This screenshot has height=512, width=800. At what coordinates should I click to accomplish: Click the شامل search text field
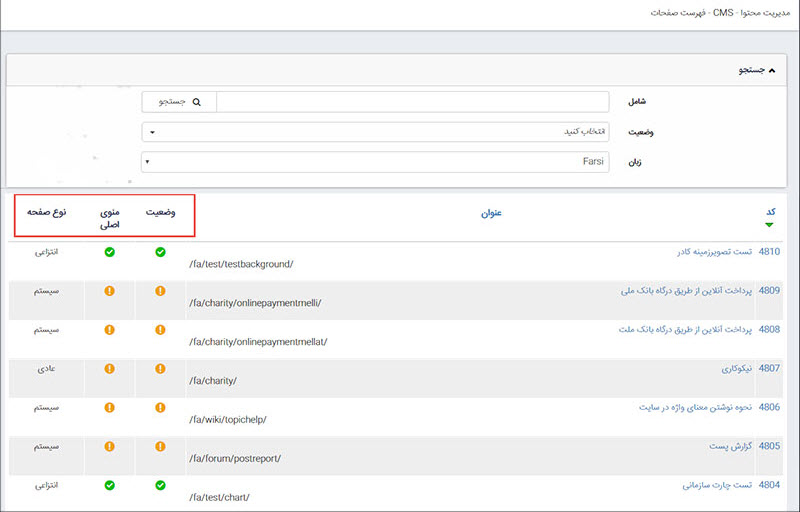tap(412, 102)
